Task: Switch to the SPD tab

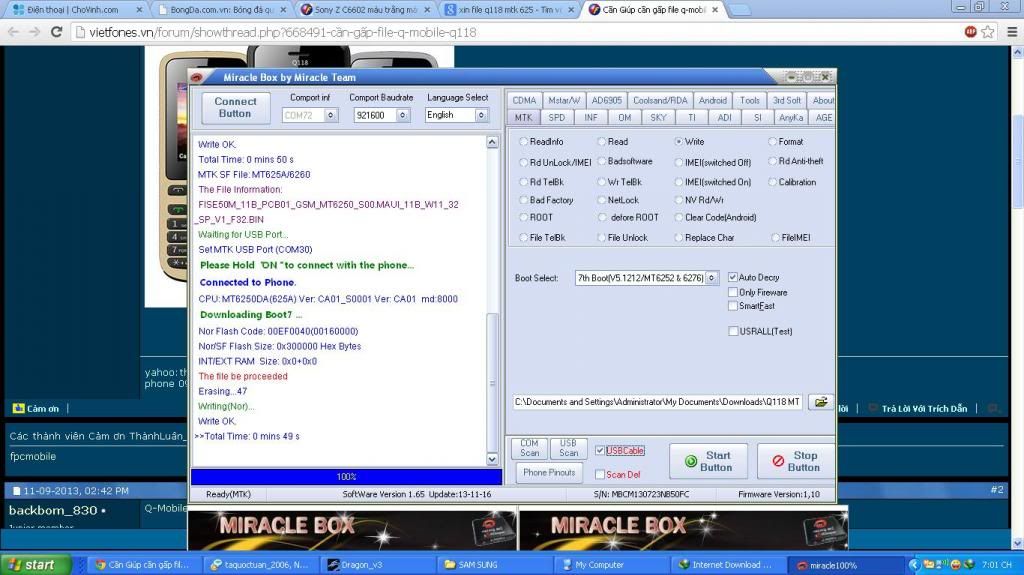Action: 556,118
